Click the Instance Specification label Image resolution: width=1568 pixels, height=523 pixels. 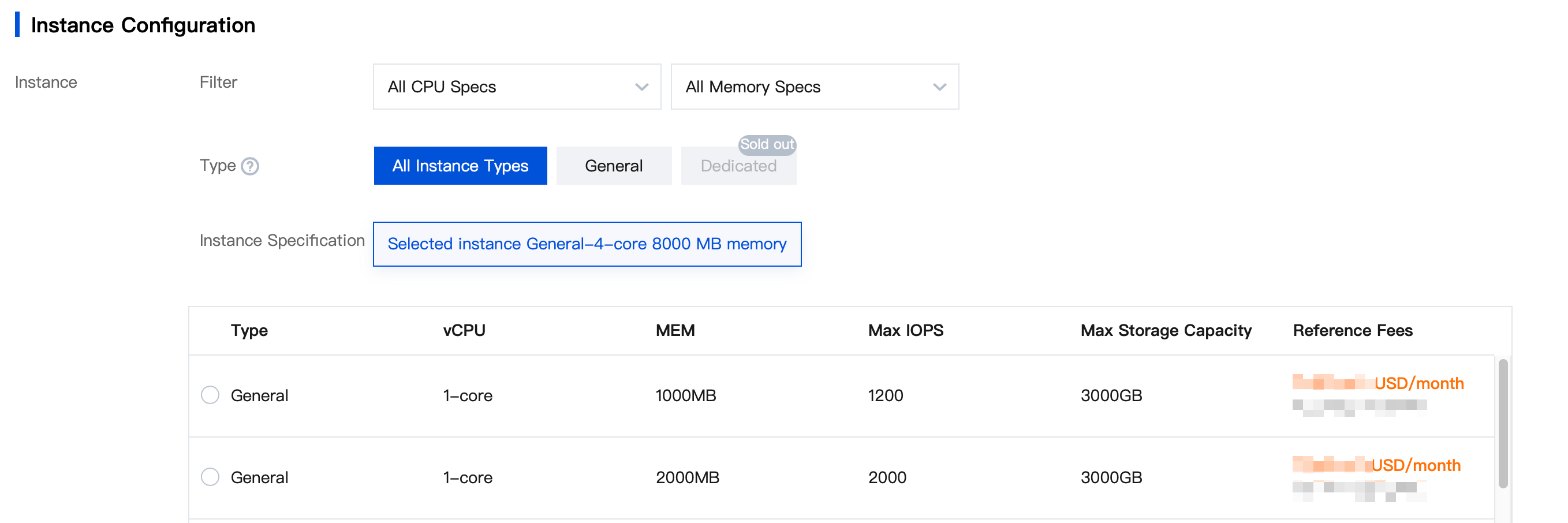click(282, 241)
